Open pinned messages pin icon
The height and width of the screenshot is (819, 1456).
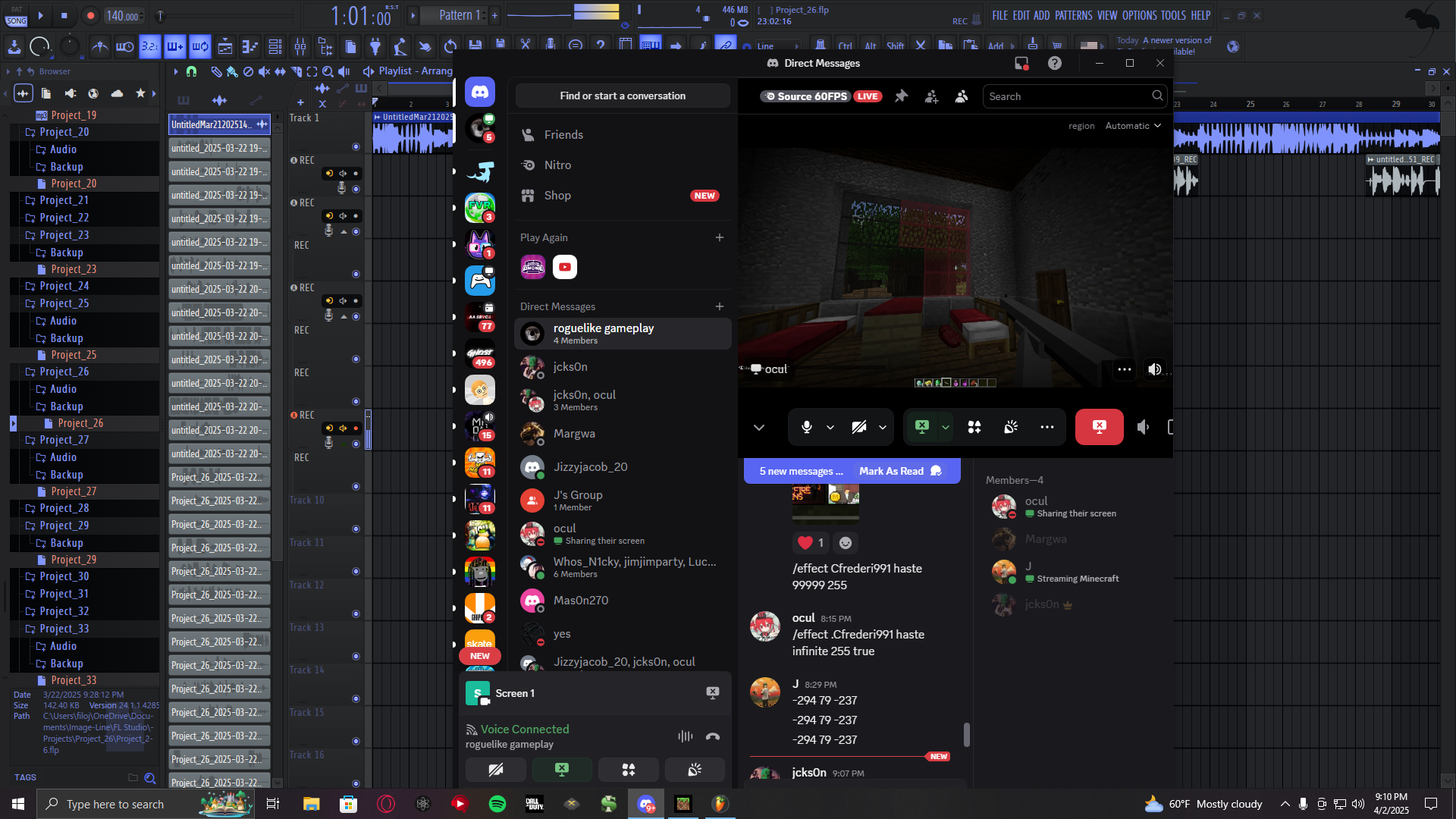pyautogui.click(x=901, y=96)
